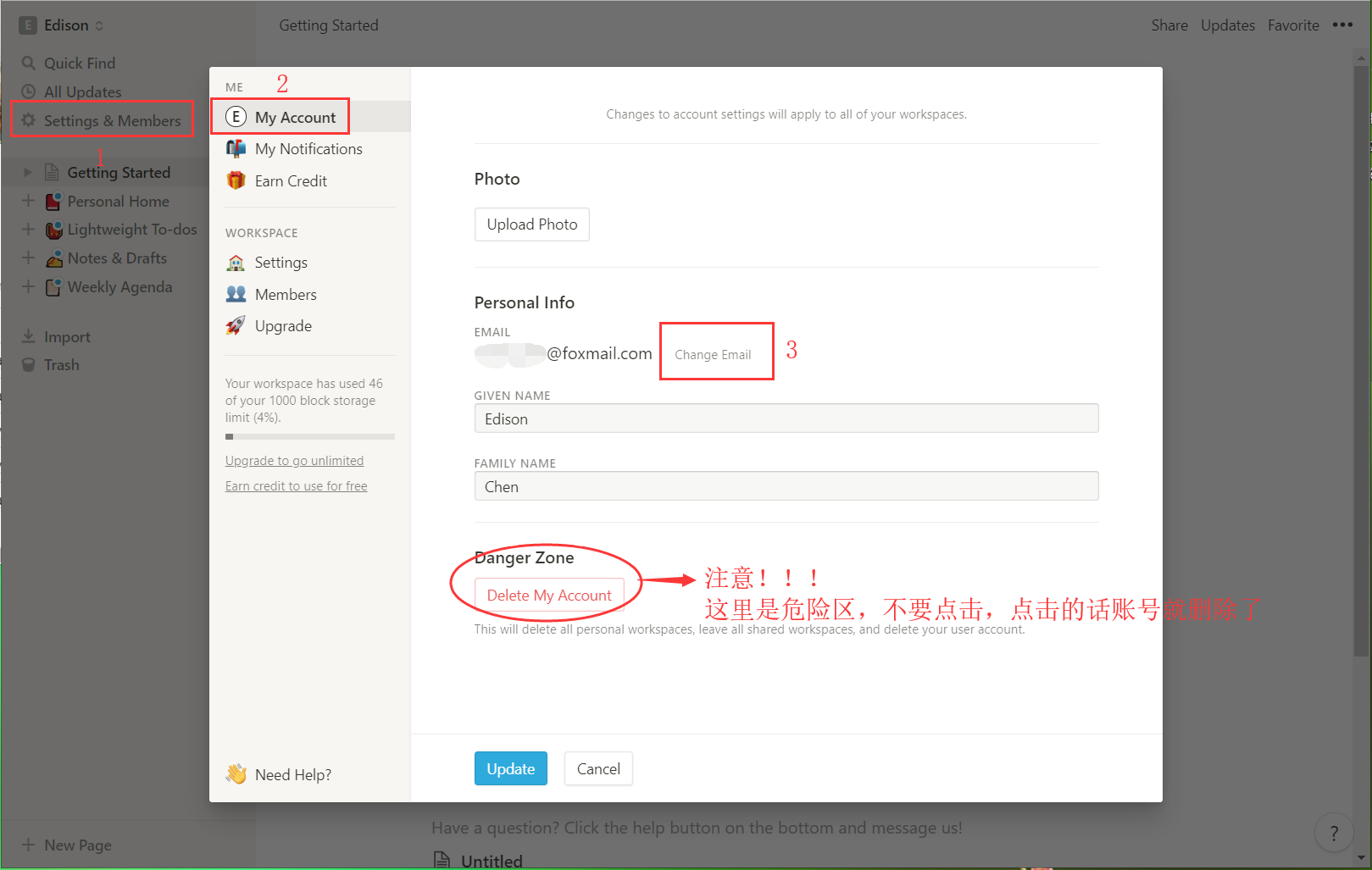Click the block storage usage progress bar

tap(310, 437)
